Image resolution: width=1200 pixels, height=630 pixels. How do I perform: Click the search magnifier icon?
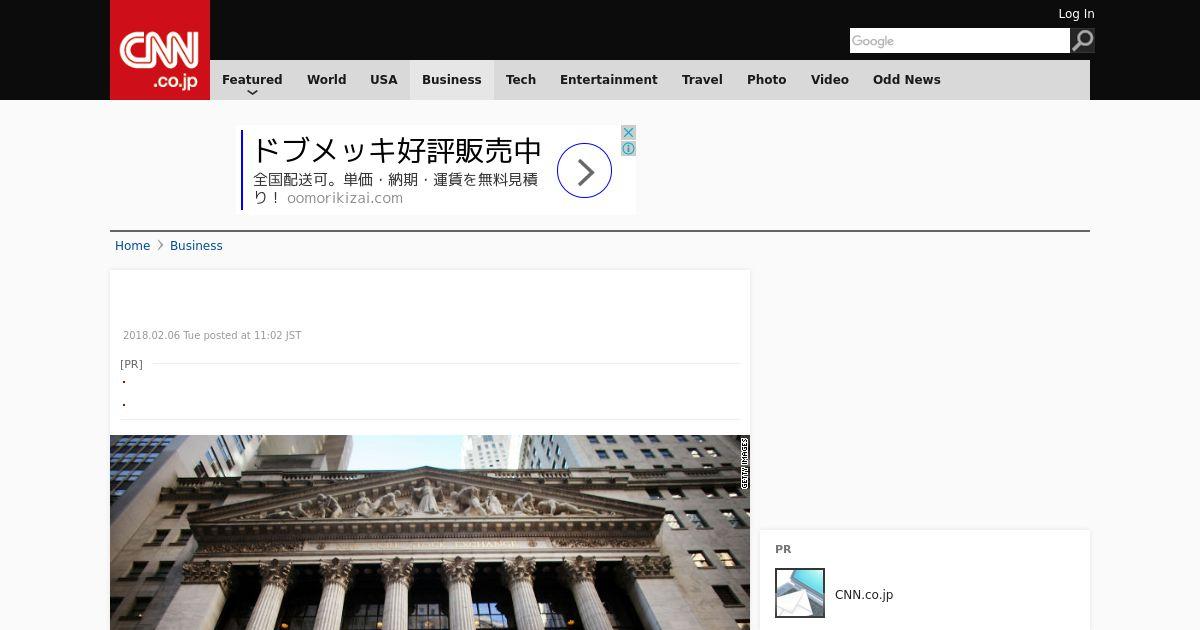[1082, 41]
